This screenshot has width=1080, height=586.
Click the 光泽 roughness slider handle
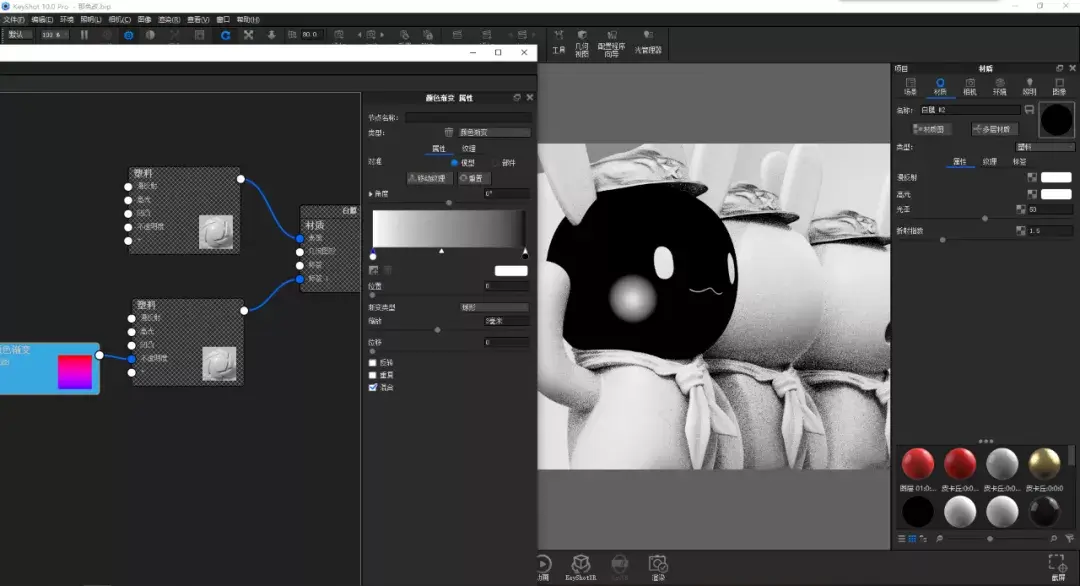click(985, 219)
